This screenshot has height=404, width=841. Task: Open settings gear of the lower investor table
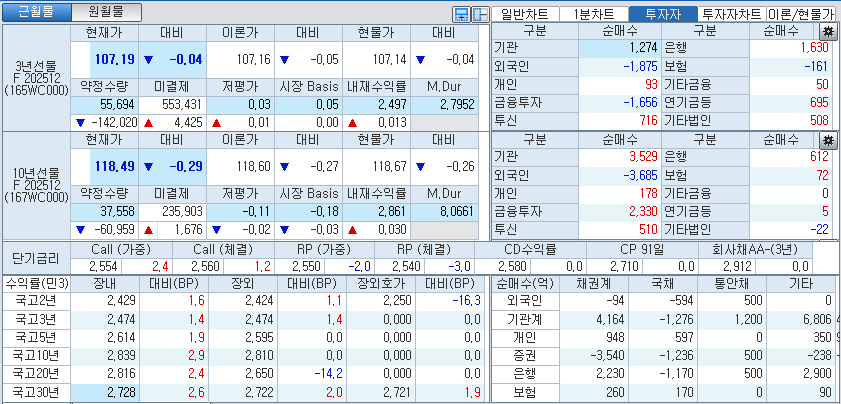tap(829, 141)
